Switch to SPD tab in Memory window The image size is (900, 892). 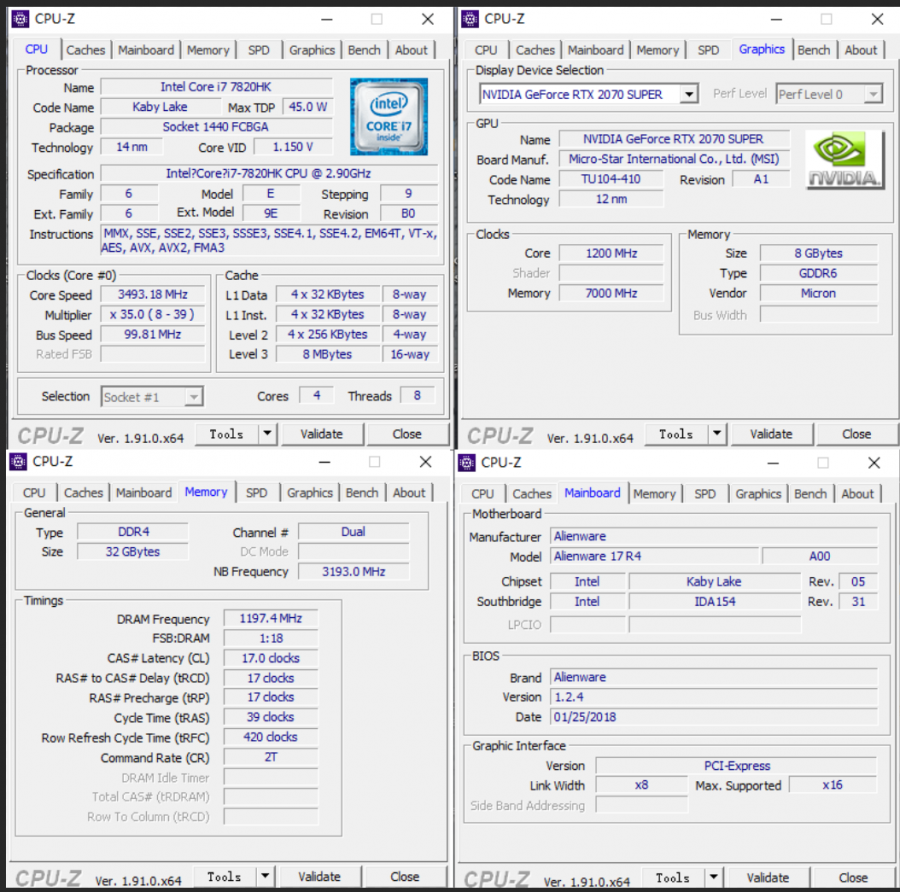[257, 493]
